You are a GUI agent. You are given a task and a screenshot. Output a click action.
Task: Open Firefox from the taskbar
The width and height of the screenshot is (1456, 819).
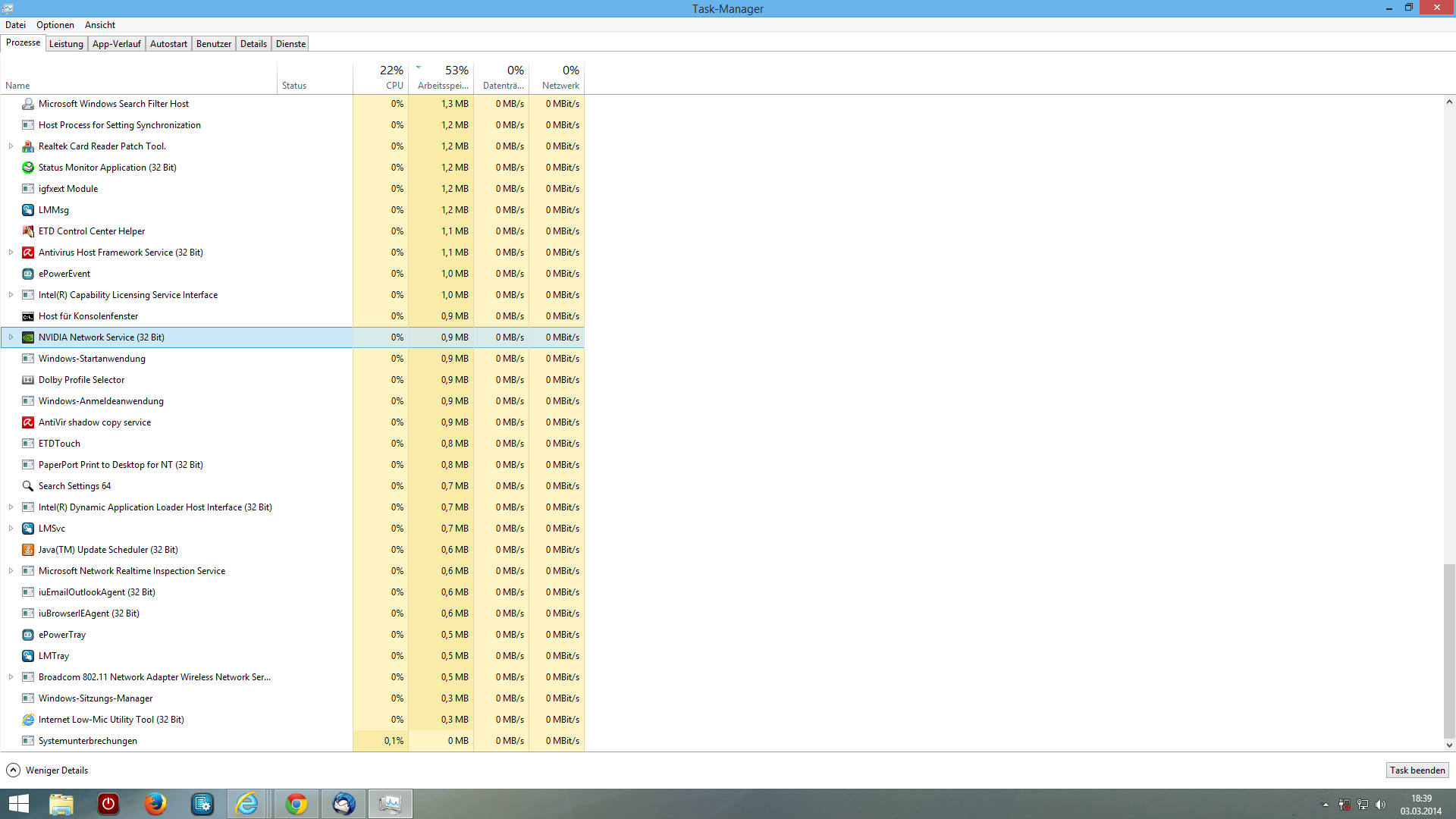pos(155,804)
